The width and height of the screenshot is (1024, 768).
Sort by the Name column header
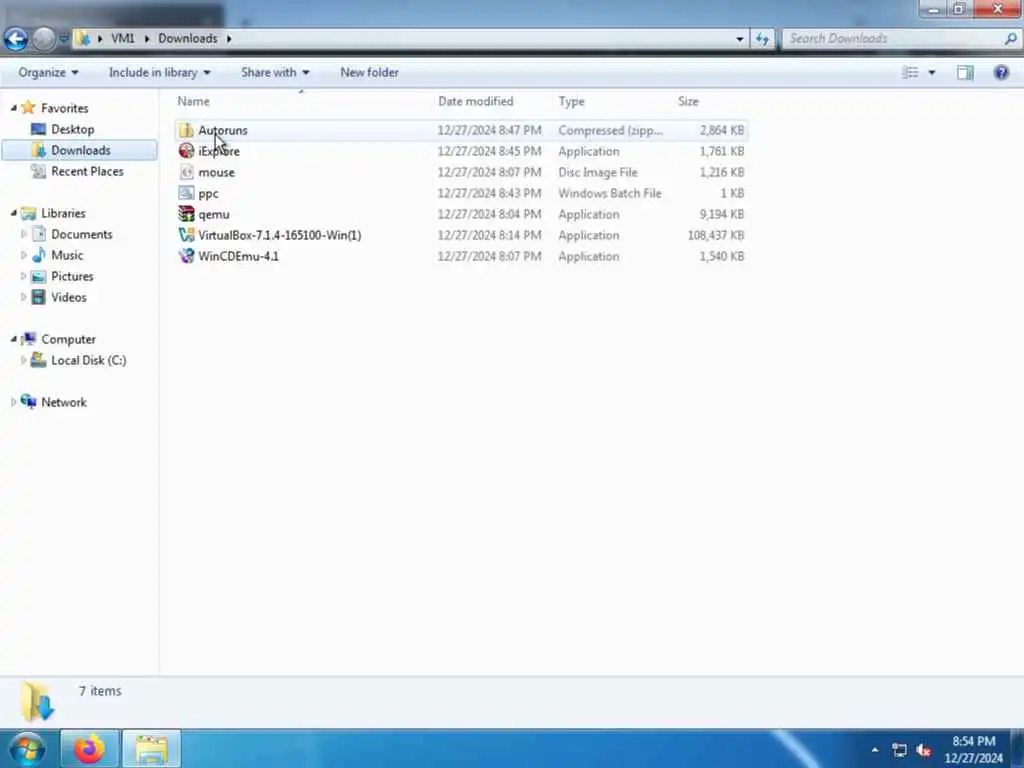(x=193, y=101)
